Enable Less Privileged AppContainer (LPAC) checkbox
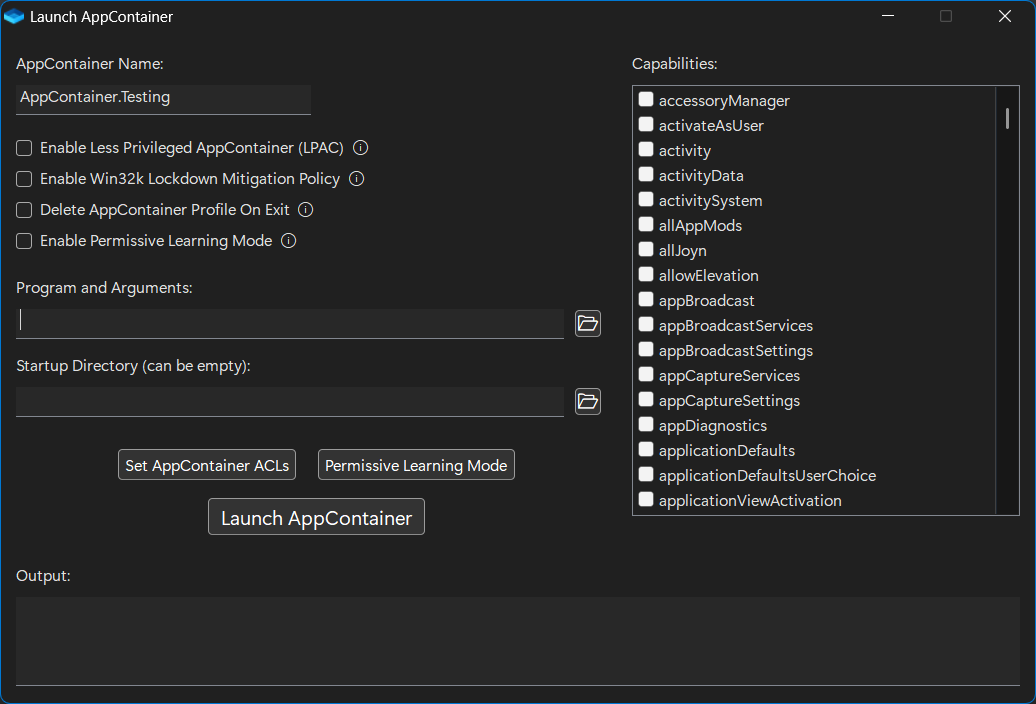This screenshot has height=704, width=1036. tap(24, 148)
